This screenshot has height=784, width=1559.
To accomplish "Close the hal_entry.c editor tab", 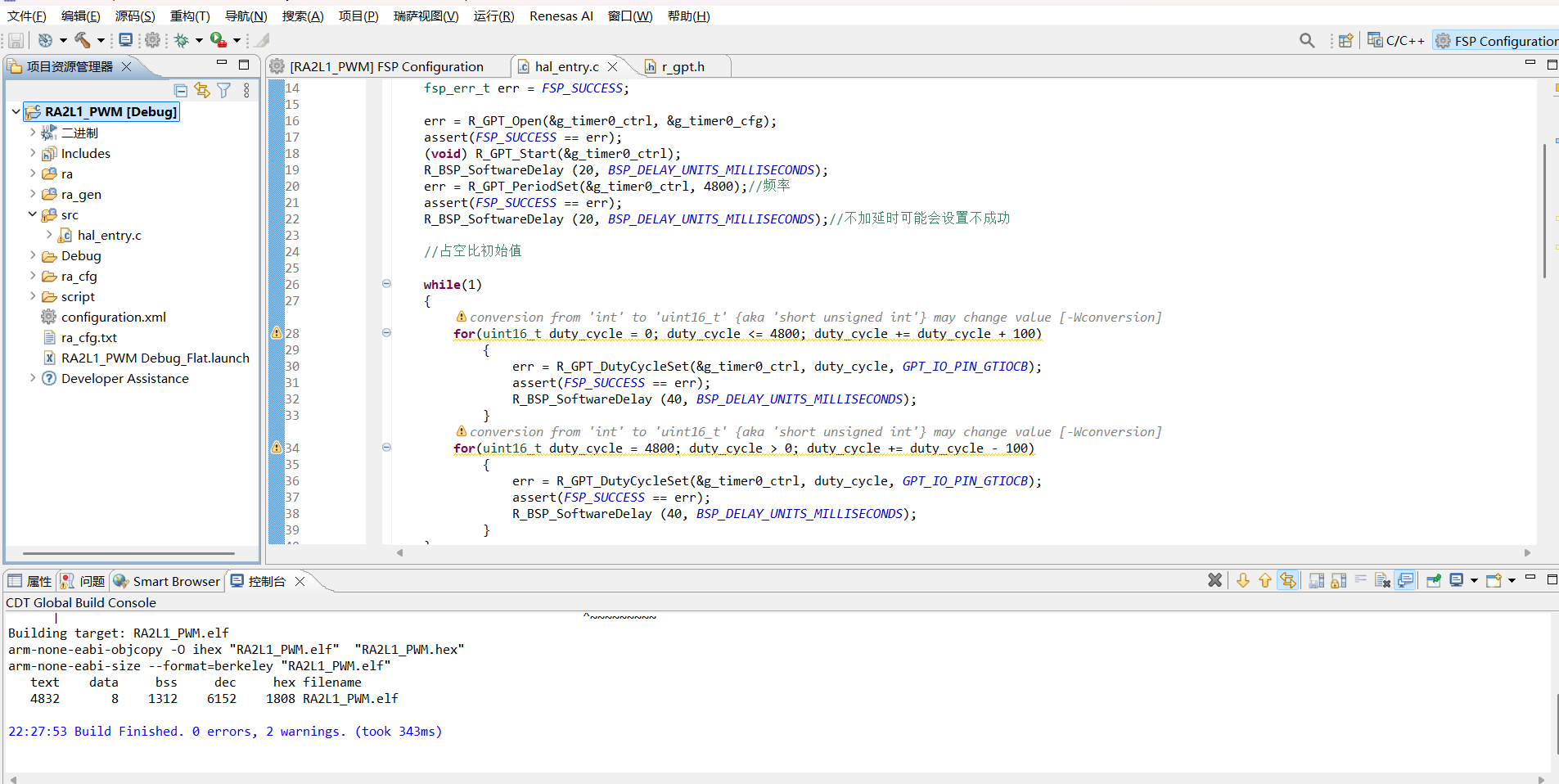I will (612, 66).
